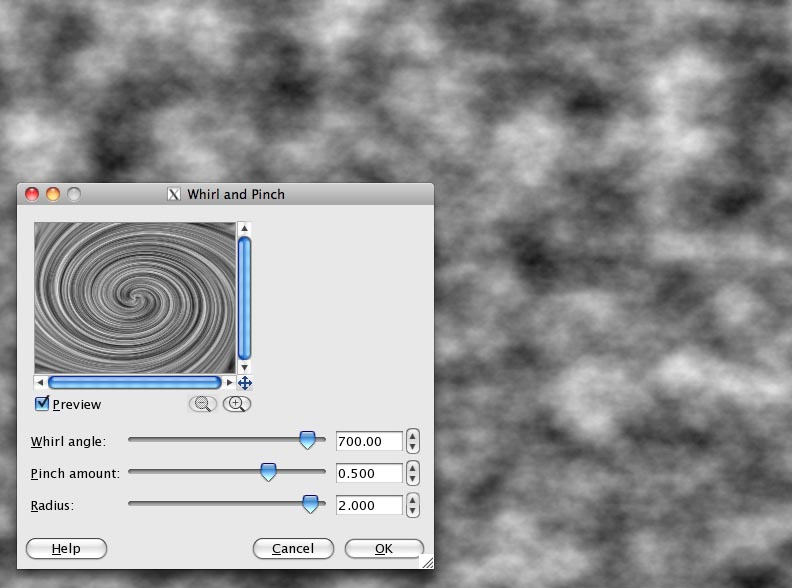Increase Radius with up stepper
792x588 pixels.
pyautogui.click(x=413, y=500)
